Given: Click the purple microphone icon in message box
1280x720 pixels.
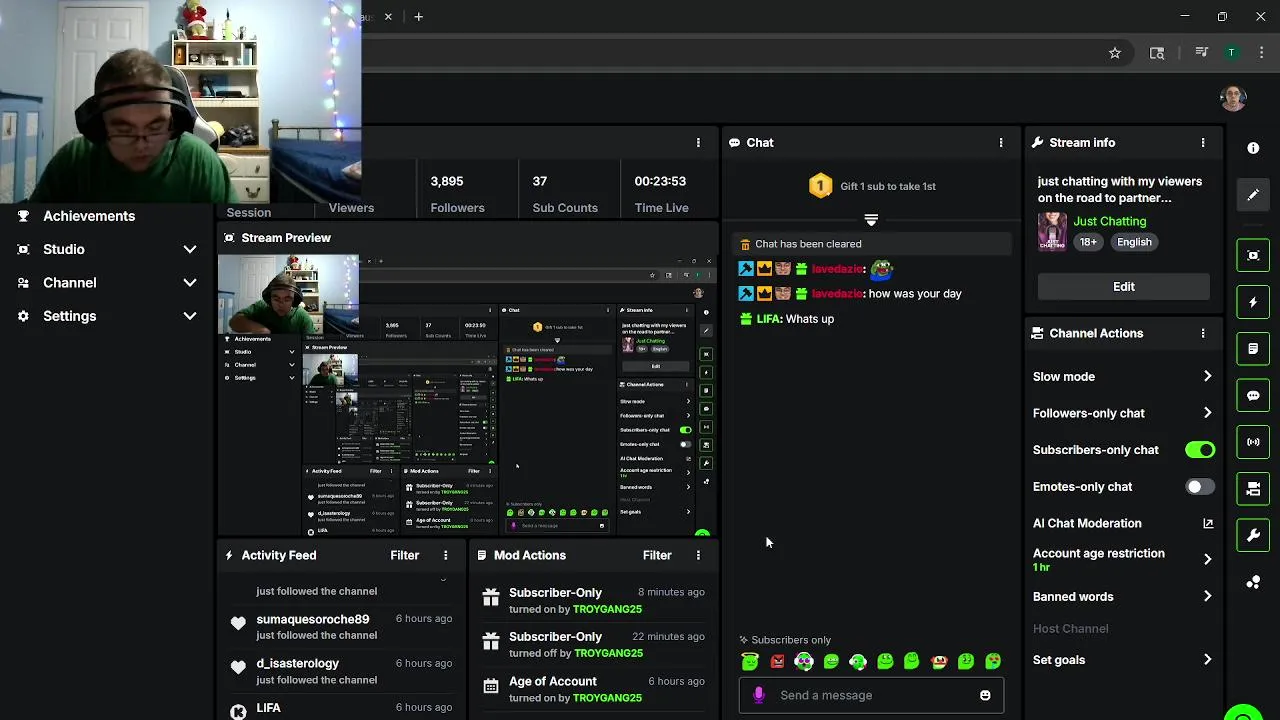Looking at the screenshot, I should (759, 695).
